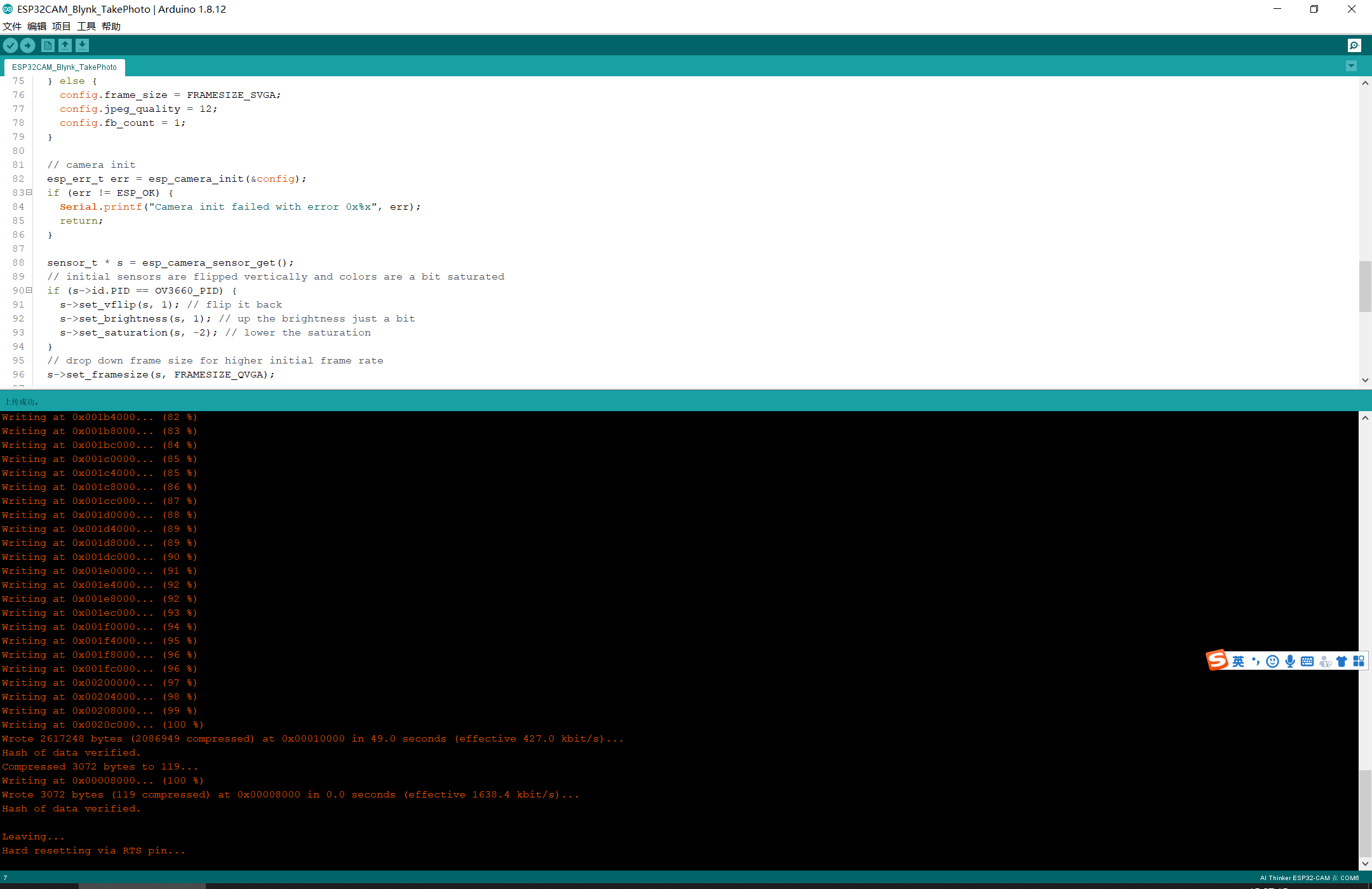Click the Verify sketch checkmark icon
The width and height of the screenshot is (1372, 889).
click(x=10, y=45)
